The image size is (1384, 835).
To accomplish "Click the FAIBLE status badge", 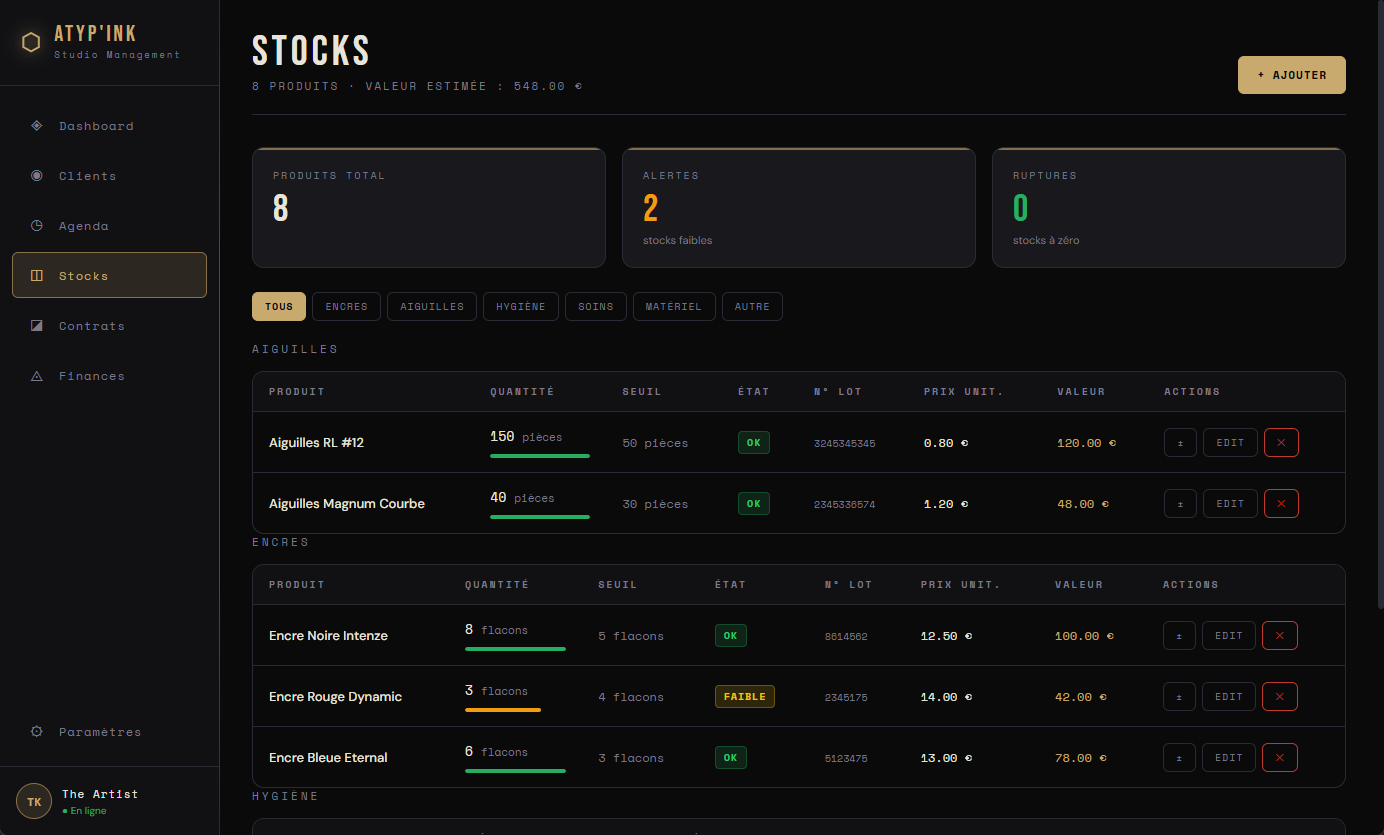I will (745, 696).
